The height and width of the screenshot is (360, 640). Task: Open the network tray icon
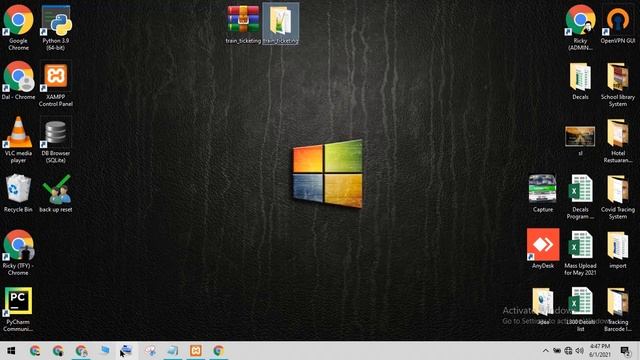(x=568, y=351)
